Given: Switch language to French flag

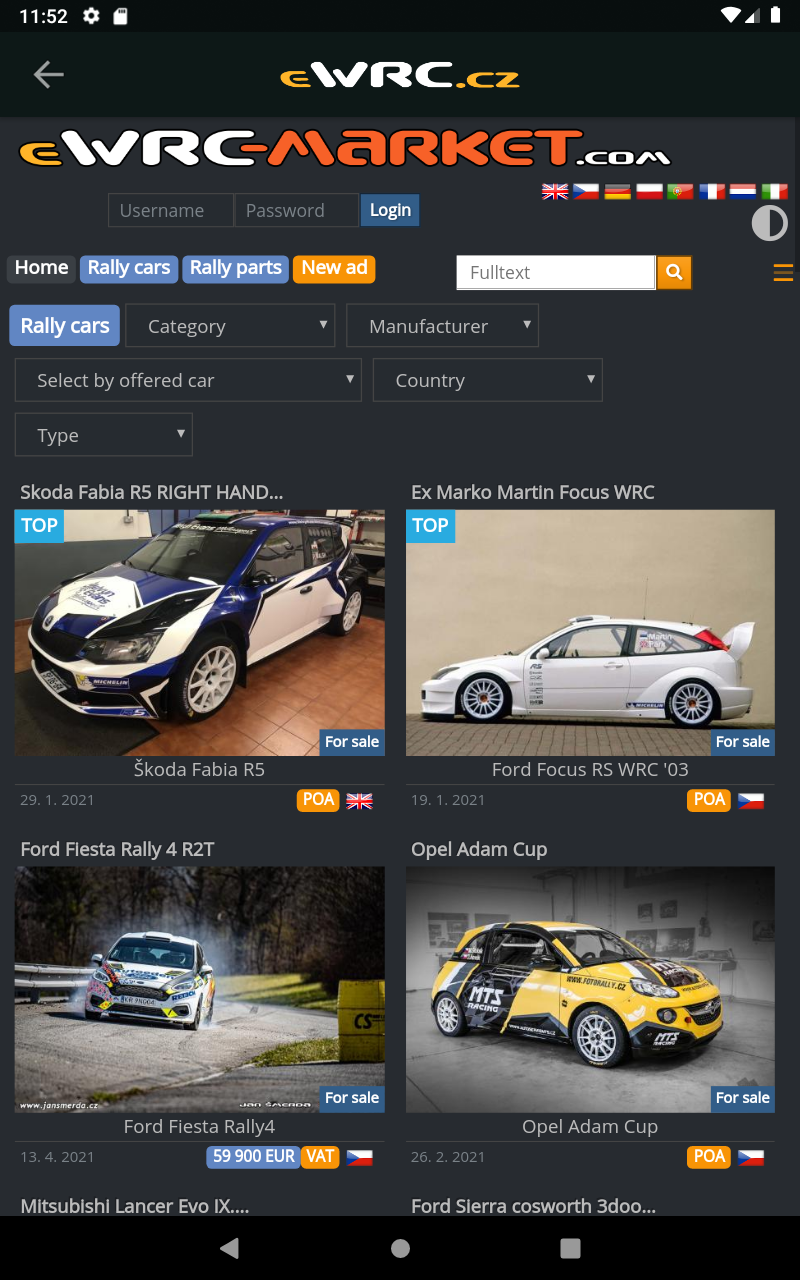Looking at the screenshot, I should click(x=712, y=191).
